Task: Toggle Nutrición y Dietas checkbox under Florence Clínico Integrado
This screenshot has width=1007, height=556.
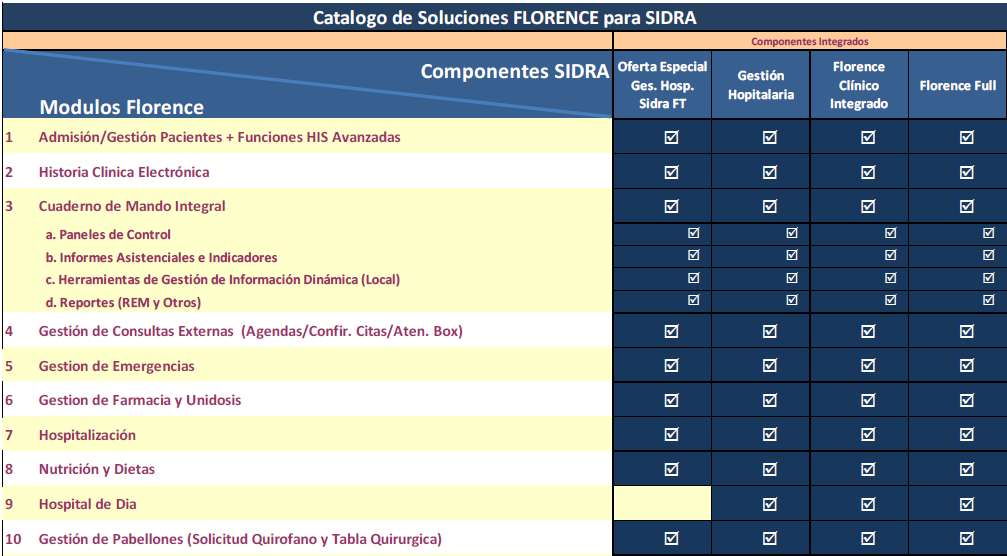Action: [868, 469]
